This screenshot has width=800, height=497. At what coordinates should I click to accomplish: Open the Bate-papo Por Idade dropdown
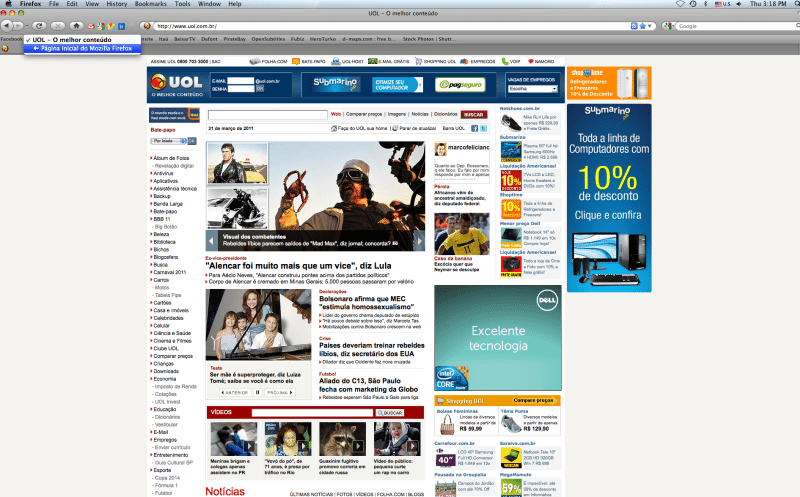(x=169, y=141)
